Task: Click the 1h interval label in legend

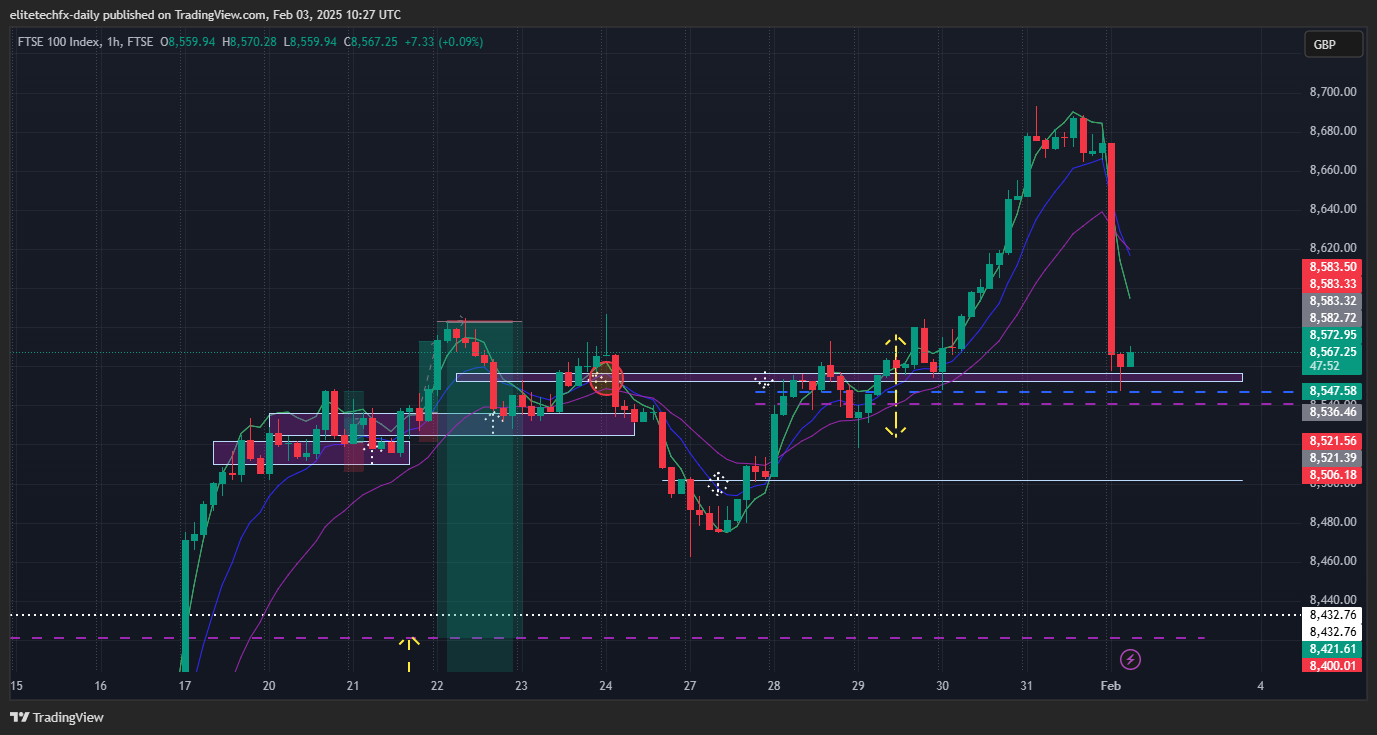Action: [112, 42]
